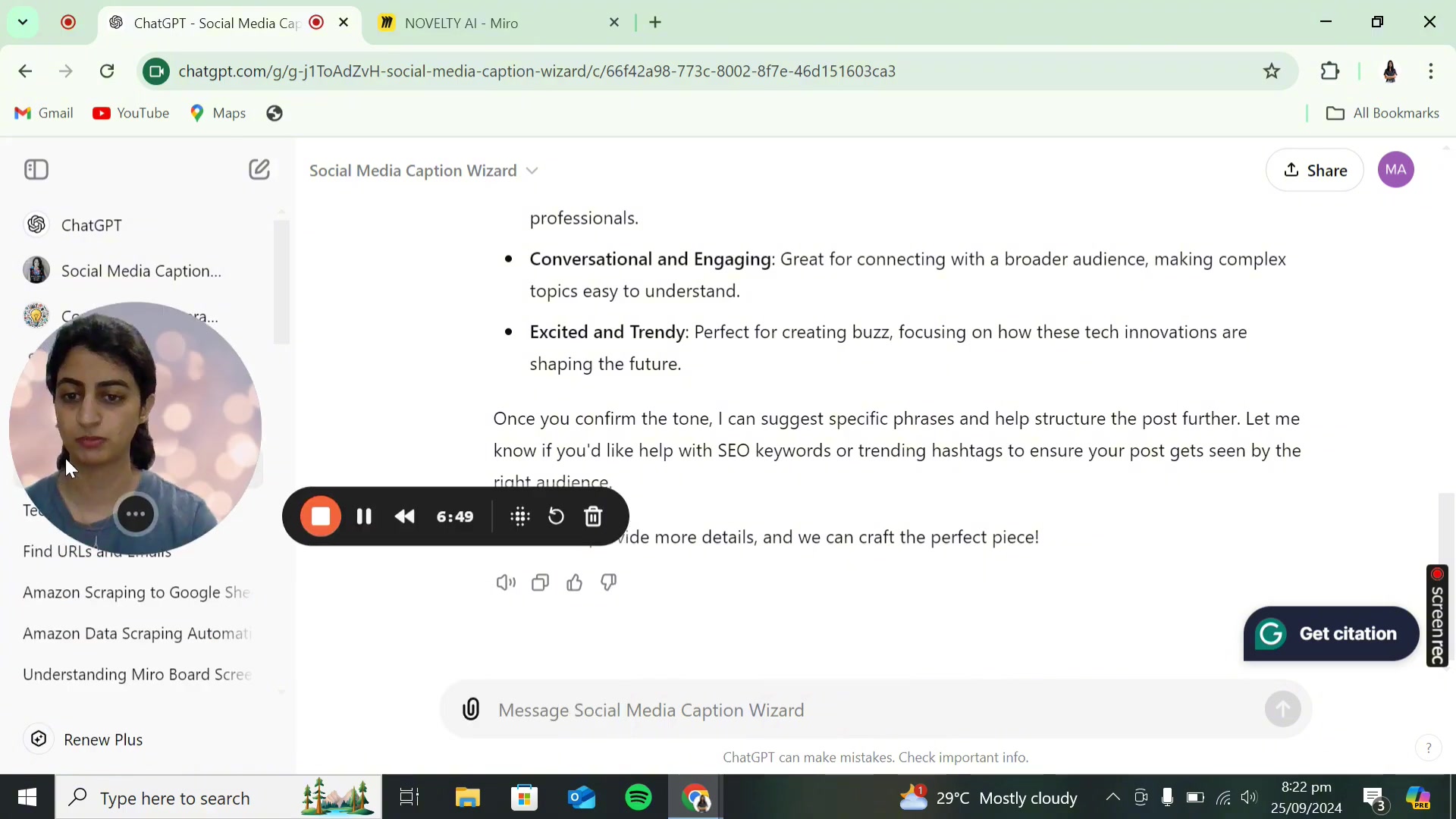Open the browser extensions puzzle icon
The width and height of the screenshot is (1456, 819).
point(1330,71)
